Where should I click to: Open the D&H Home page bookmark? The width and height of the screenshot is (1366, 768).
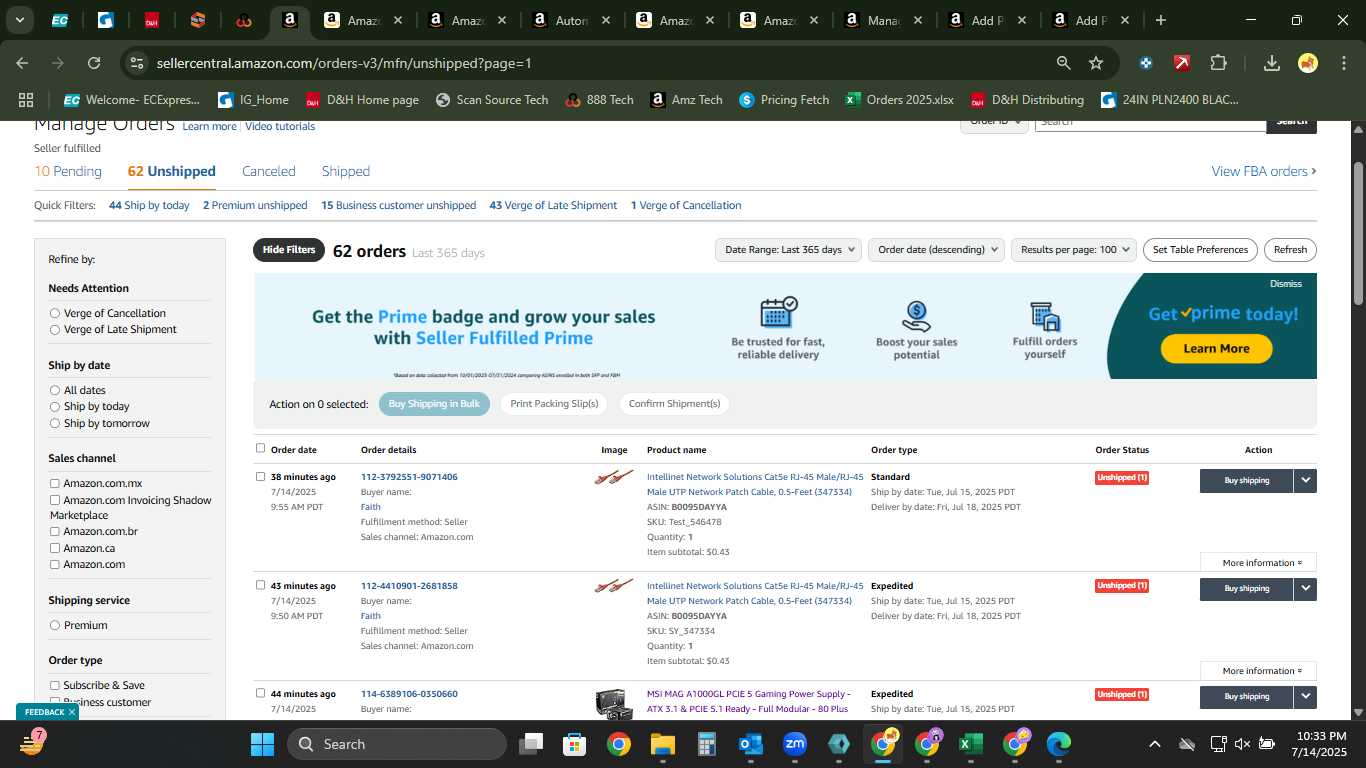click(361, 100)
